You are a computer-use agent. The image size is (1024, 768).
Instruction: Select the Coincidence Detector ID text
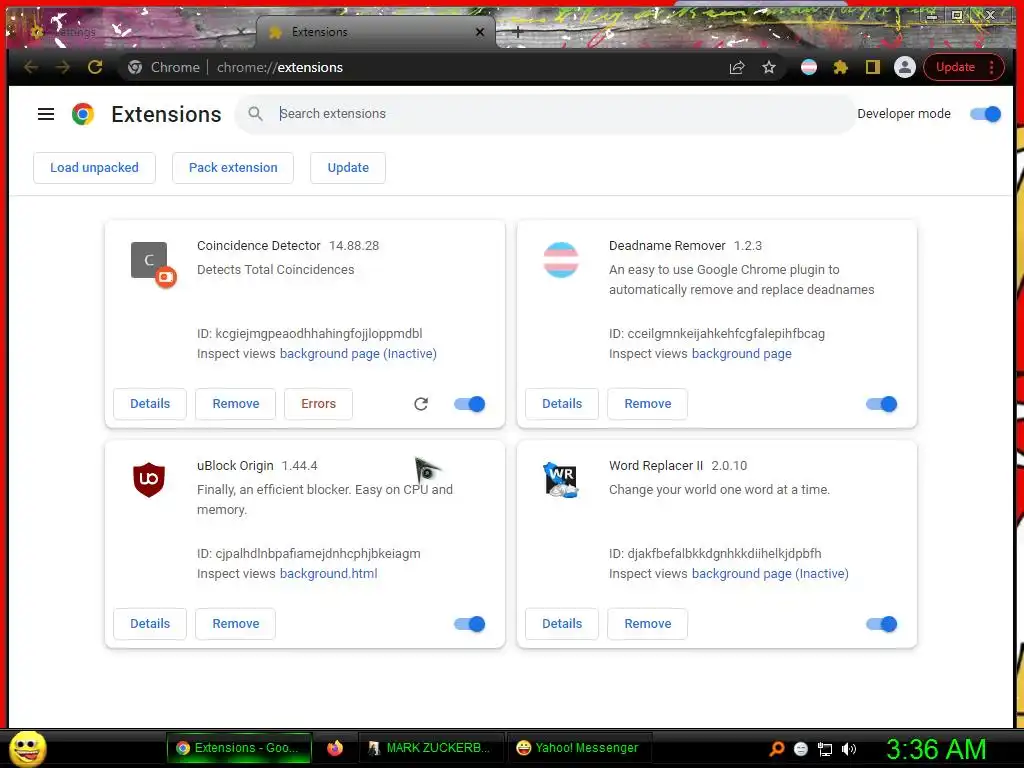point(310,334)
